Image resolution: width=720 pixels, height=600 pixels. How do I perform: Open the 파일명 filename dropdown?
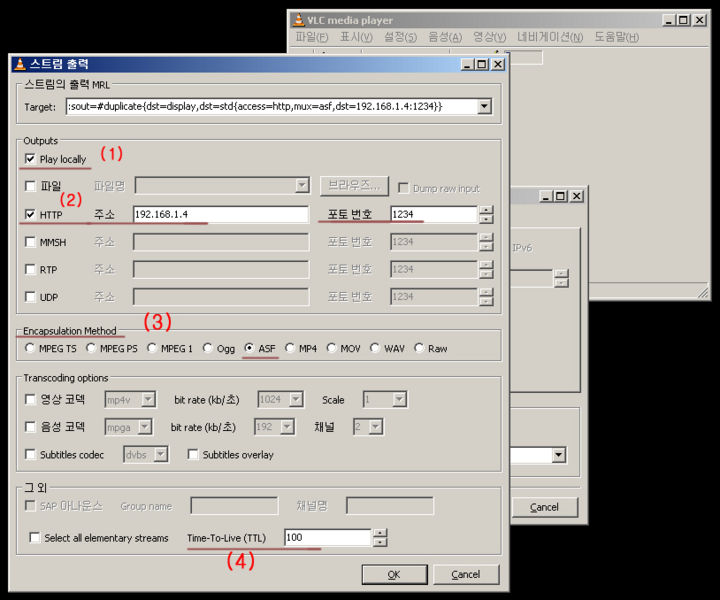pos(302,185)
